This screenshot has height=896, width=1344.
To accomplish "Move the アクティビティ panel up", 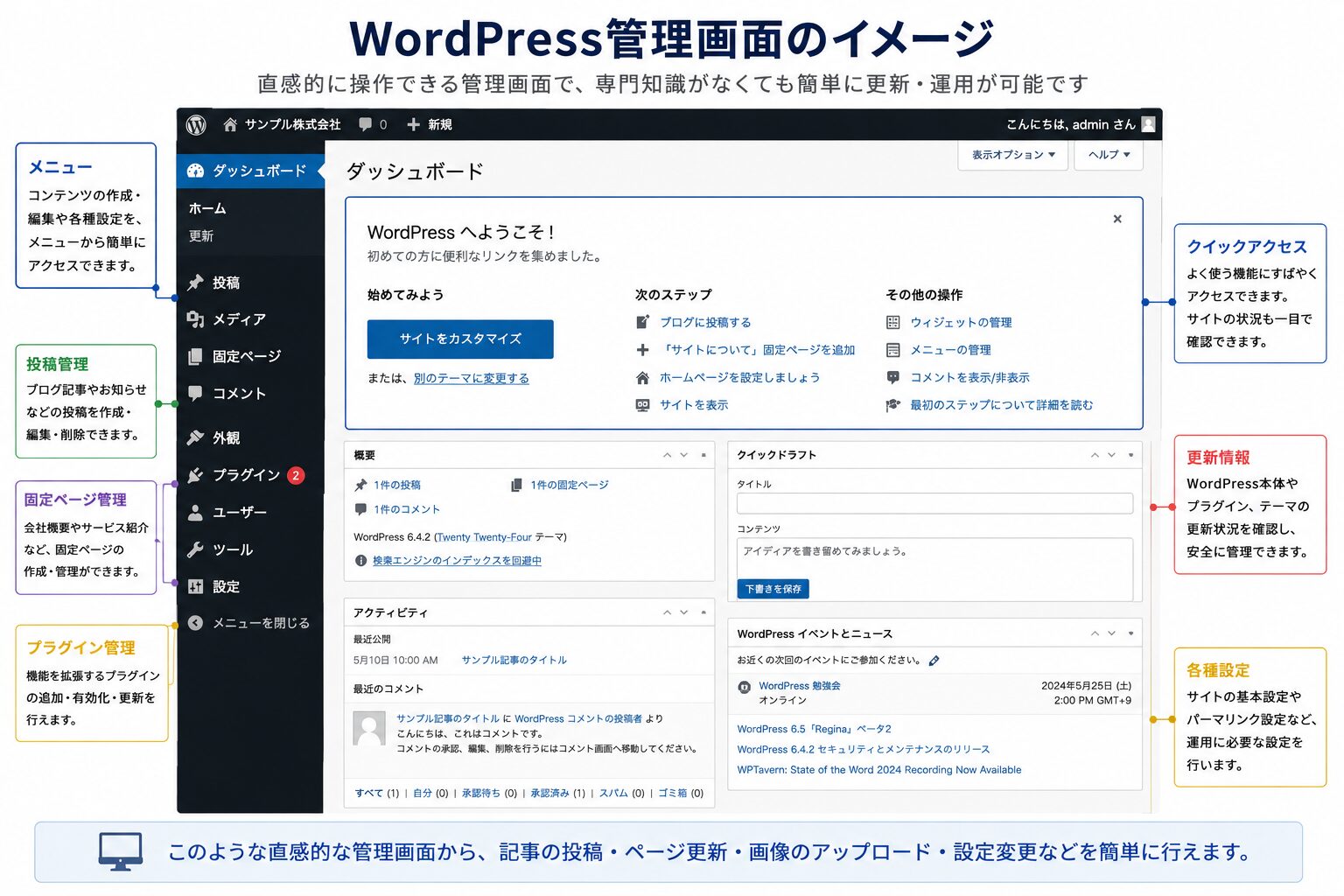I will pos(668,612).
